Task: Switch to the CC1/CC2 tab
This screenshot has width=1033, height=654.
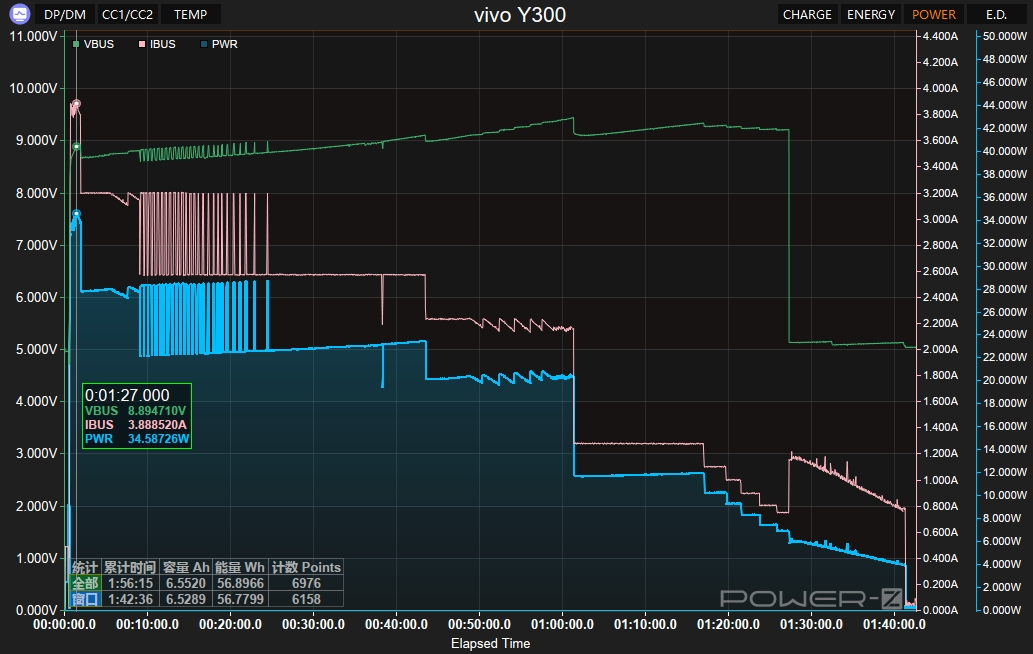Action: click(127, 14)
